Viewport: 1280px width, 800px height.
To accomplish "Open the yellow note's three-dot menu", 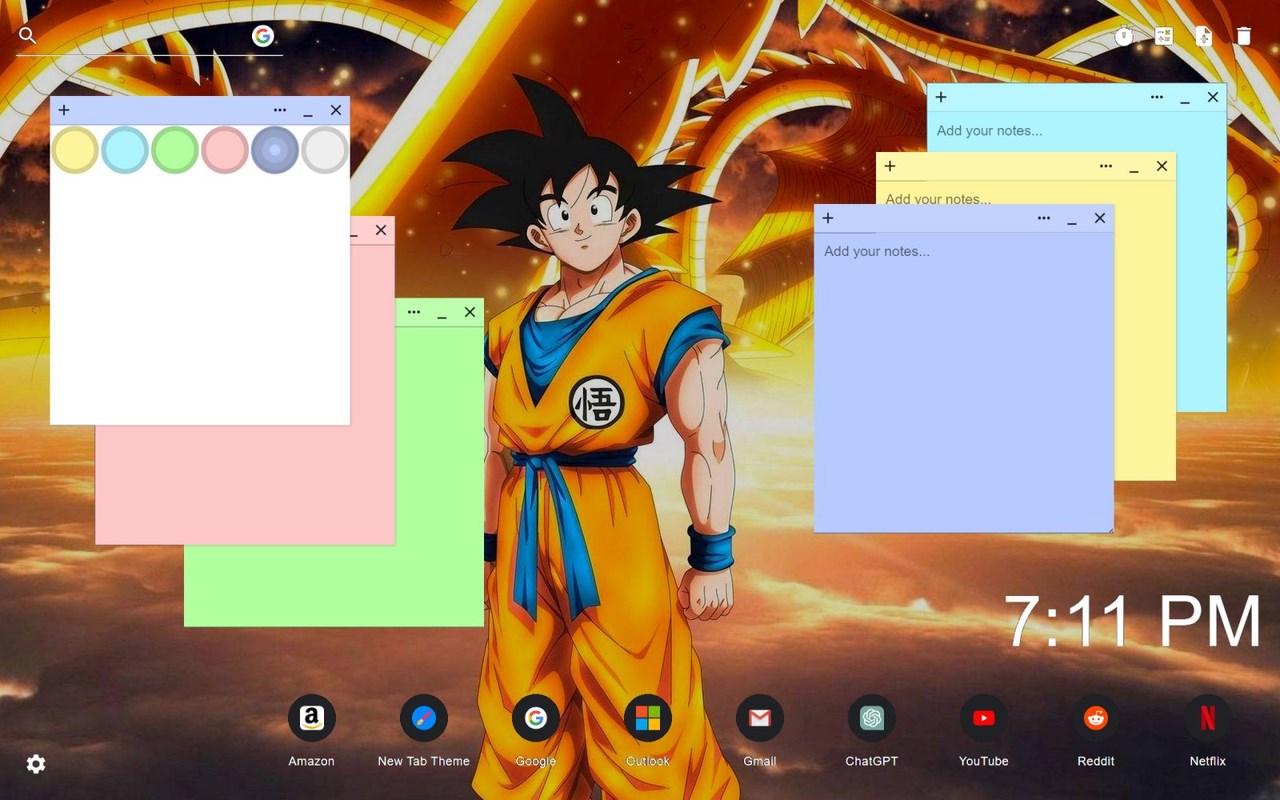I will (1106, 166).
